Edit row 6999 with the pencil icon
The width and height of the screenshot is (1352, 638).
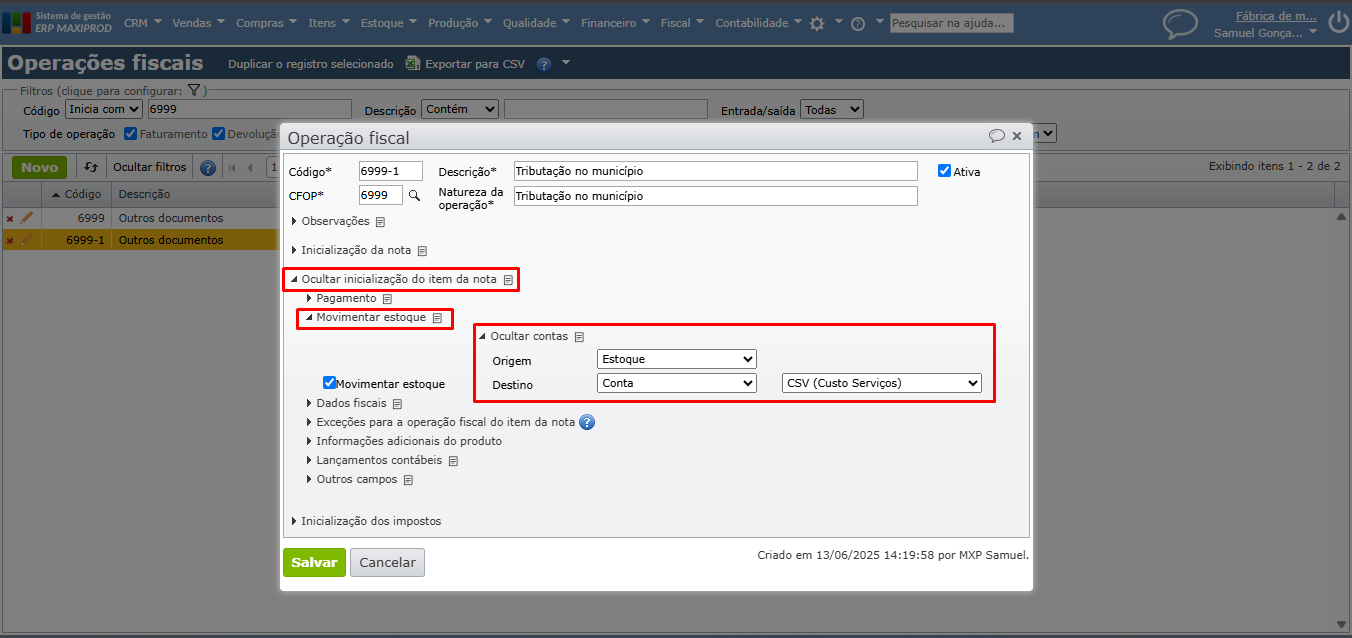tap(27, 218)
